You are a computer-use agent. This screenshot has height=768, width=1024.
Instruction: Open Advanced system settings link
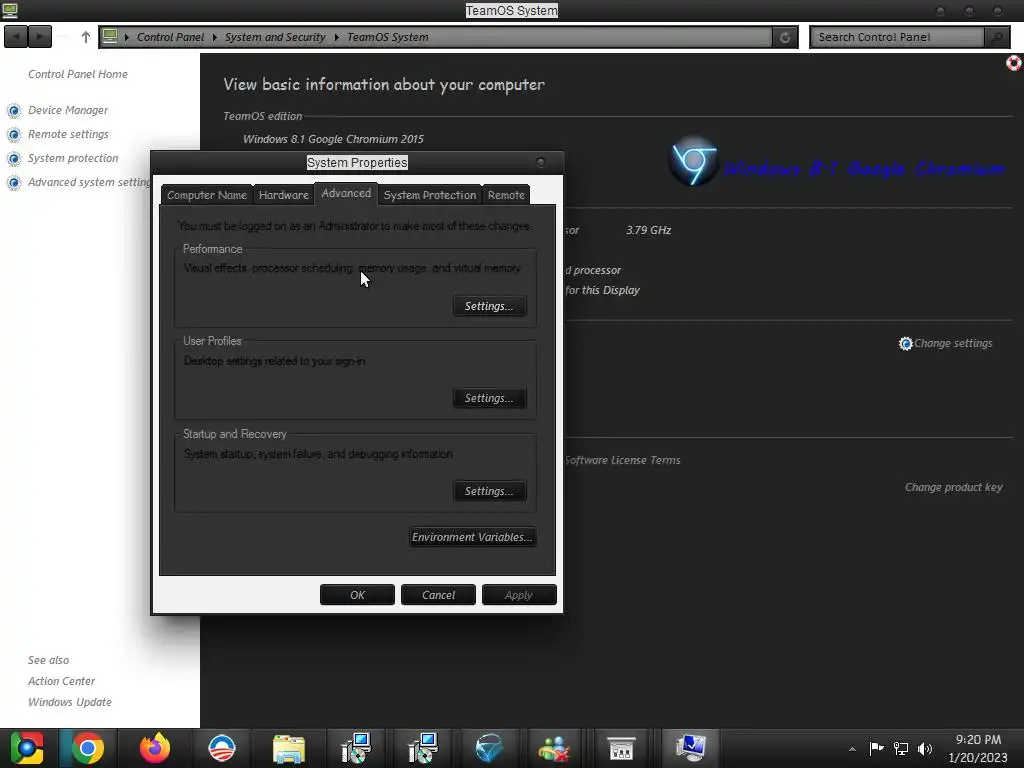[89, 182]
